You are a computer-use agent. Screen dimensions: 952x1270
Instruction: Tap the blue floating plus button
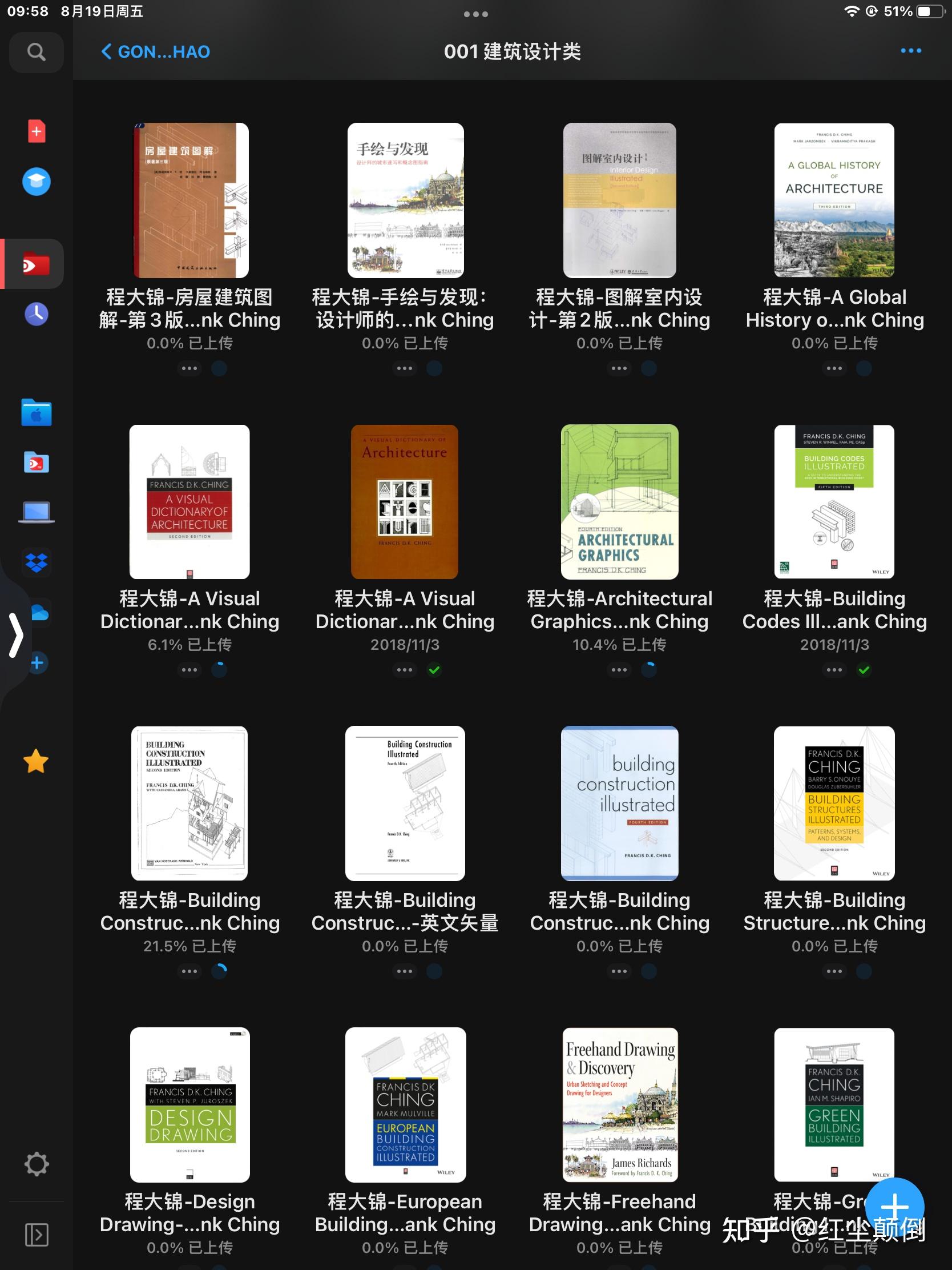click(894, 1206)
